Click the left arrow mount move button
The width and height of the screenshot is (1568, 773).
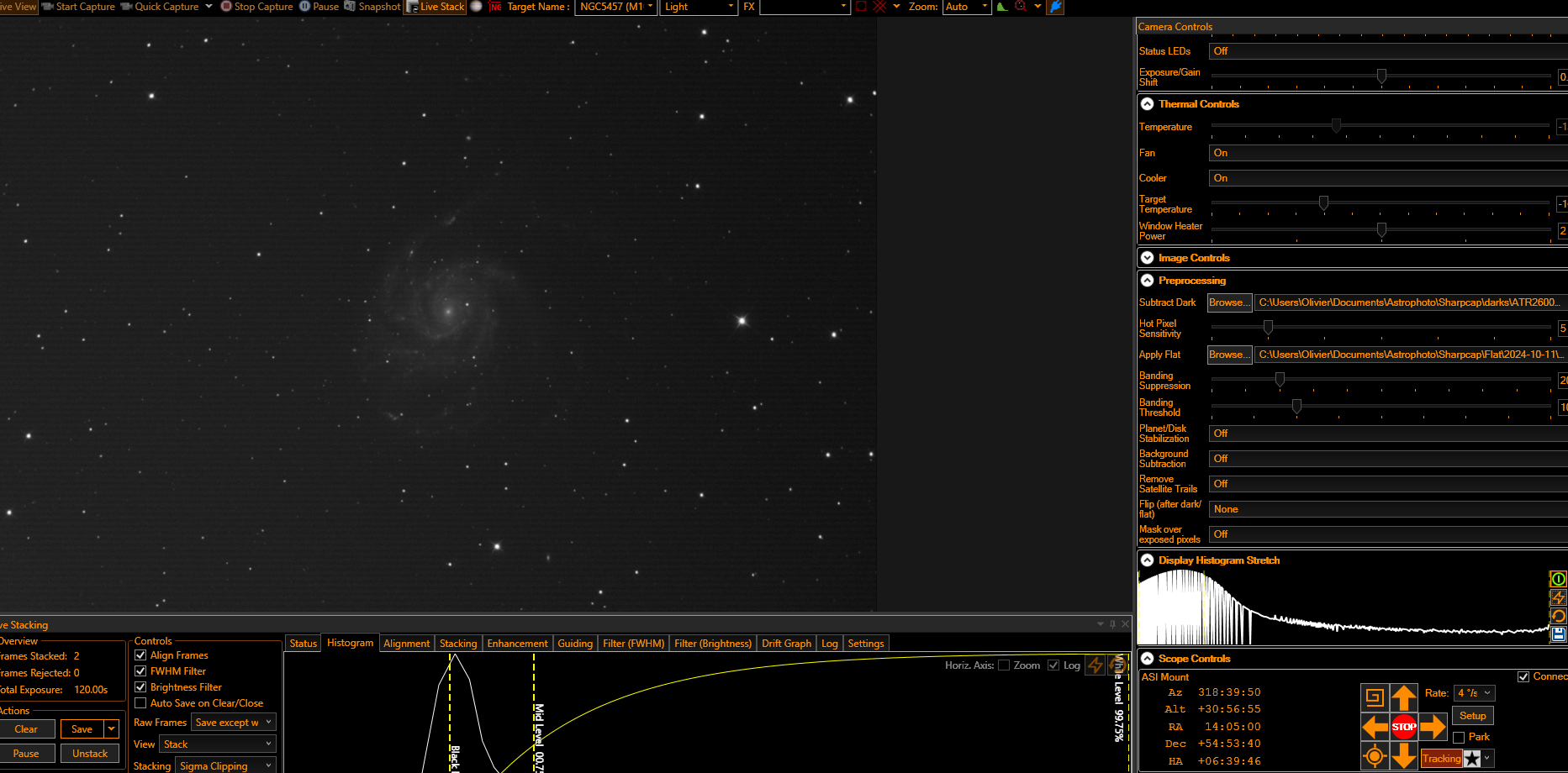pyautogui.click(x=1375, y=727)
